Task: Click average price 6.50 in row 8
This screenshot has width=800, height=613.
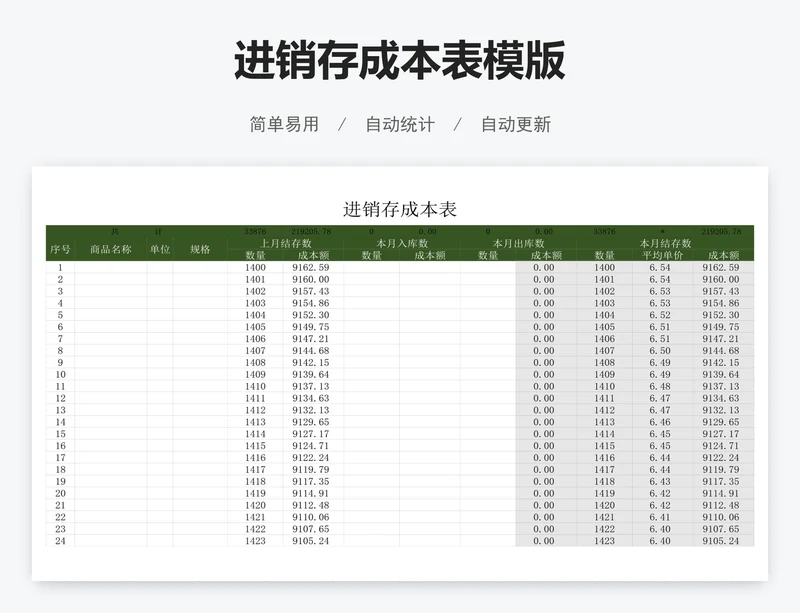Action: [660, 351]
